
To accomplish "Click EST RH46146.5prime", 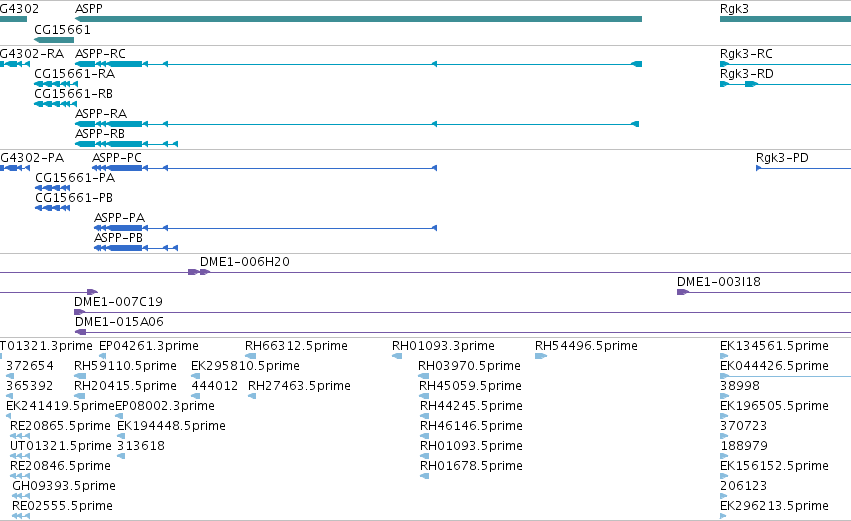I will click(472, 426).
